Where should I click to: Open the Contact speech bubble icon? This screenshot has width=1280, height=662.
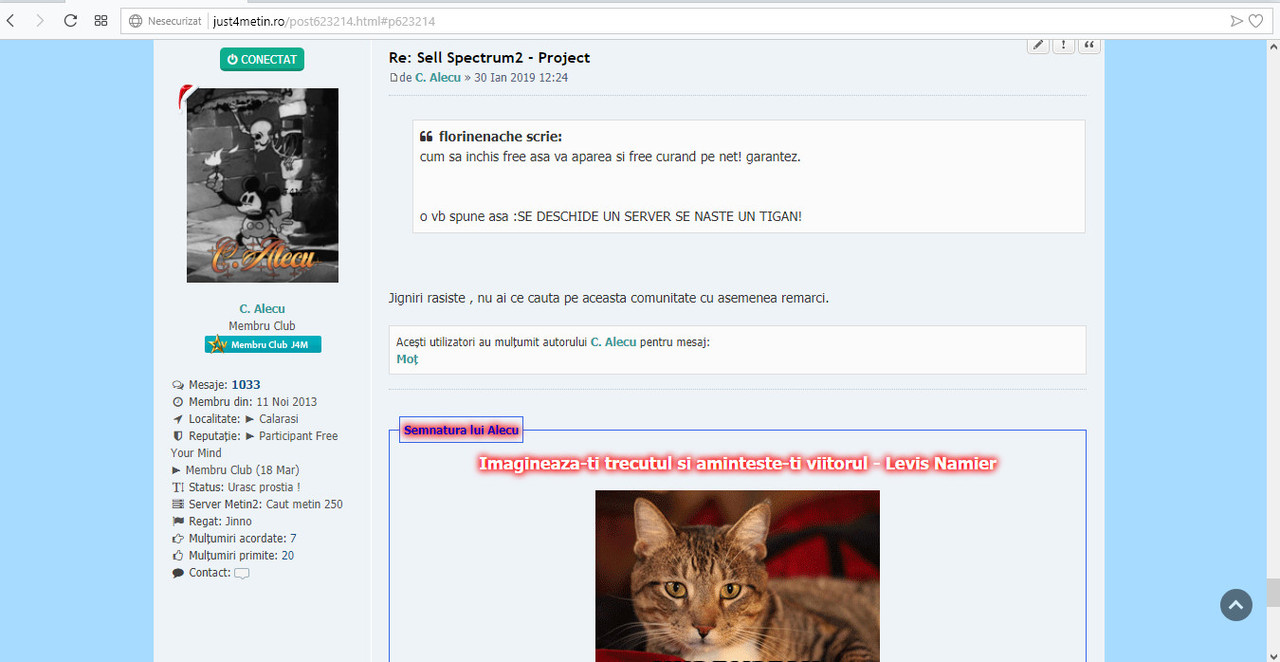click(x=241, y=573)
